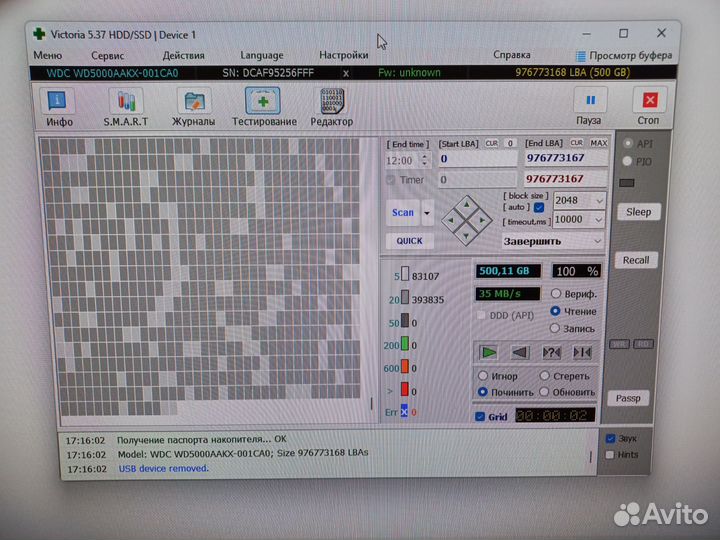Select the Игнор error action
This screenshot has width=720, height=540.
pyautogui.click(x=483, y=376)
